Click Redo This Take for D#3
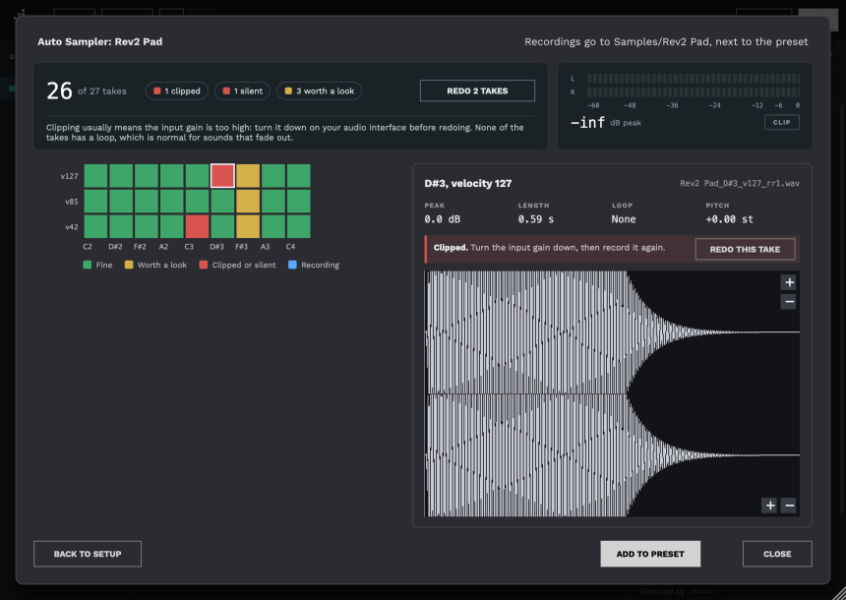The width and height of the screenshot is (846, 600). click(745, 249)
